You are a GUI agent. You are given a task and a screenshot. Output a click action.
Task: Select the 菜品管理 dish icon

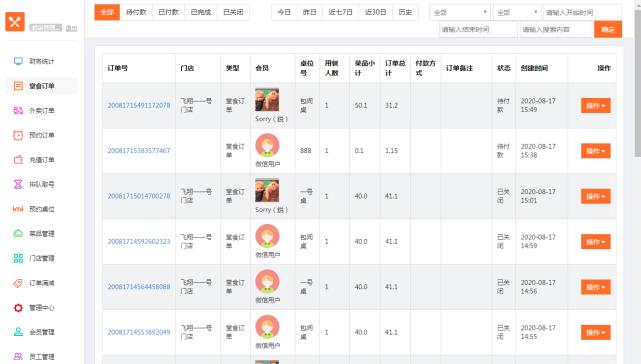pyautogui.click(x=18, y=234)
